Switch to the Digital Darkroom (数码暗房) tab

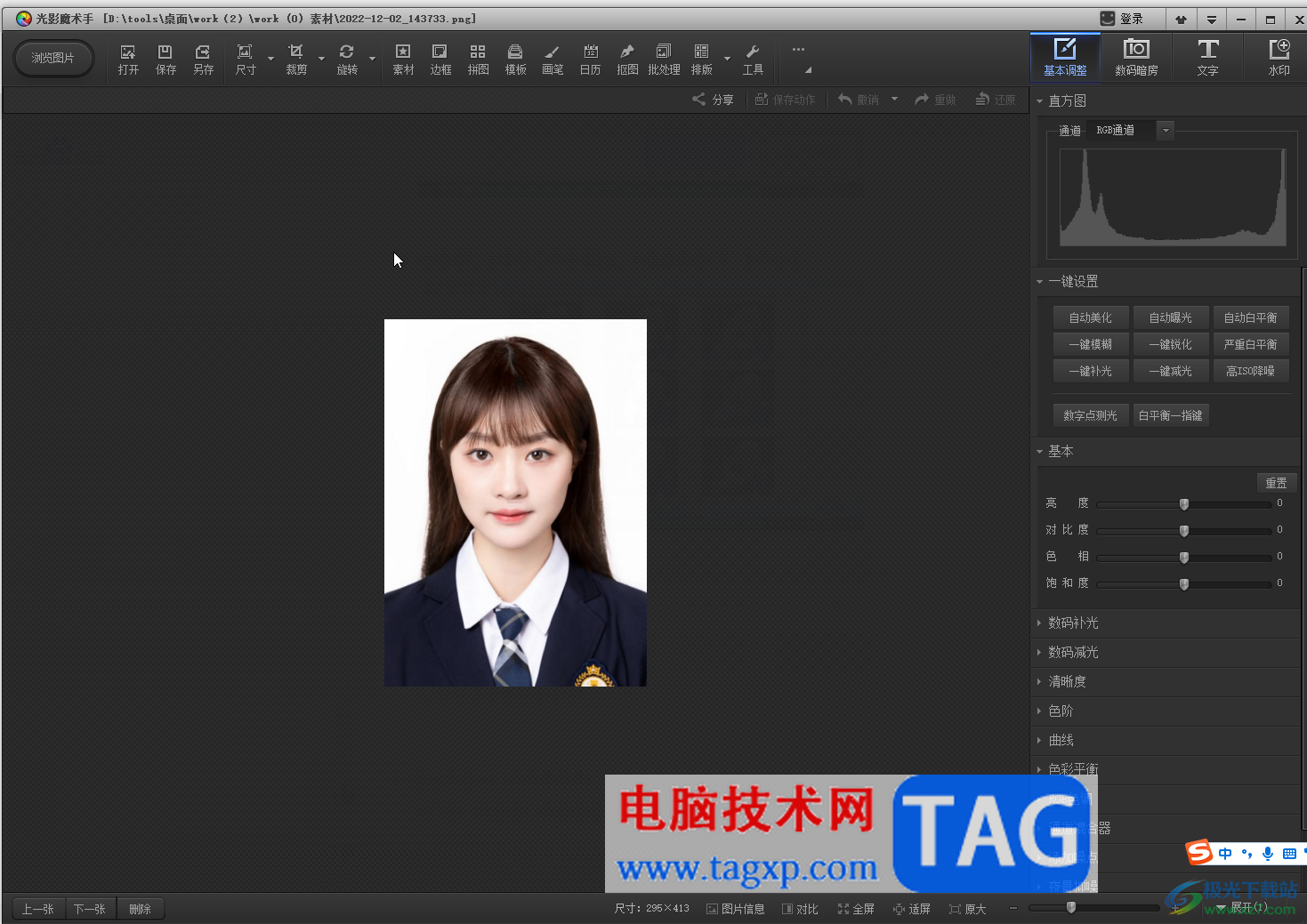[x=1136, y=58]
